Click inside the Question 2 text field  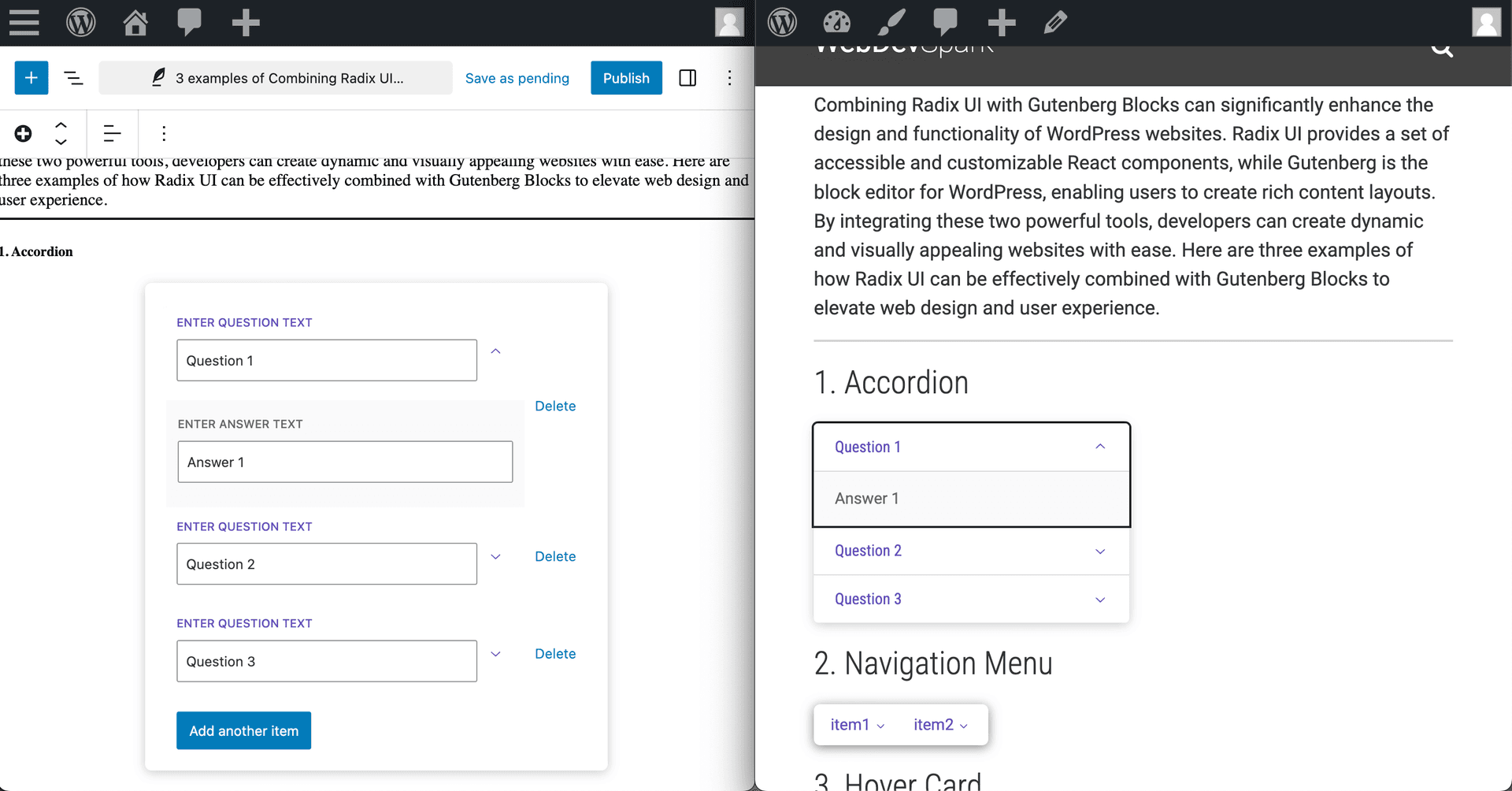(326, 564)
